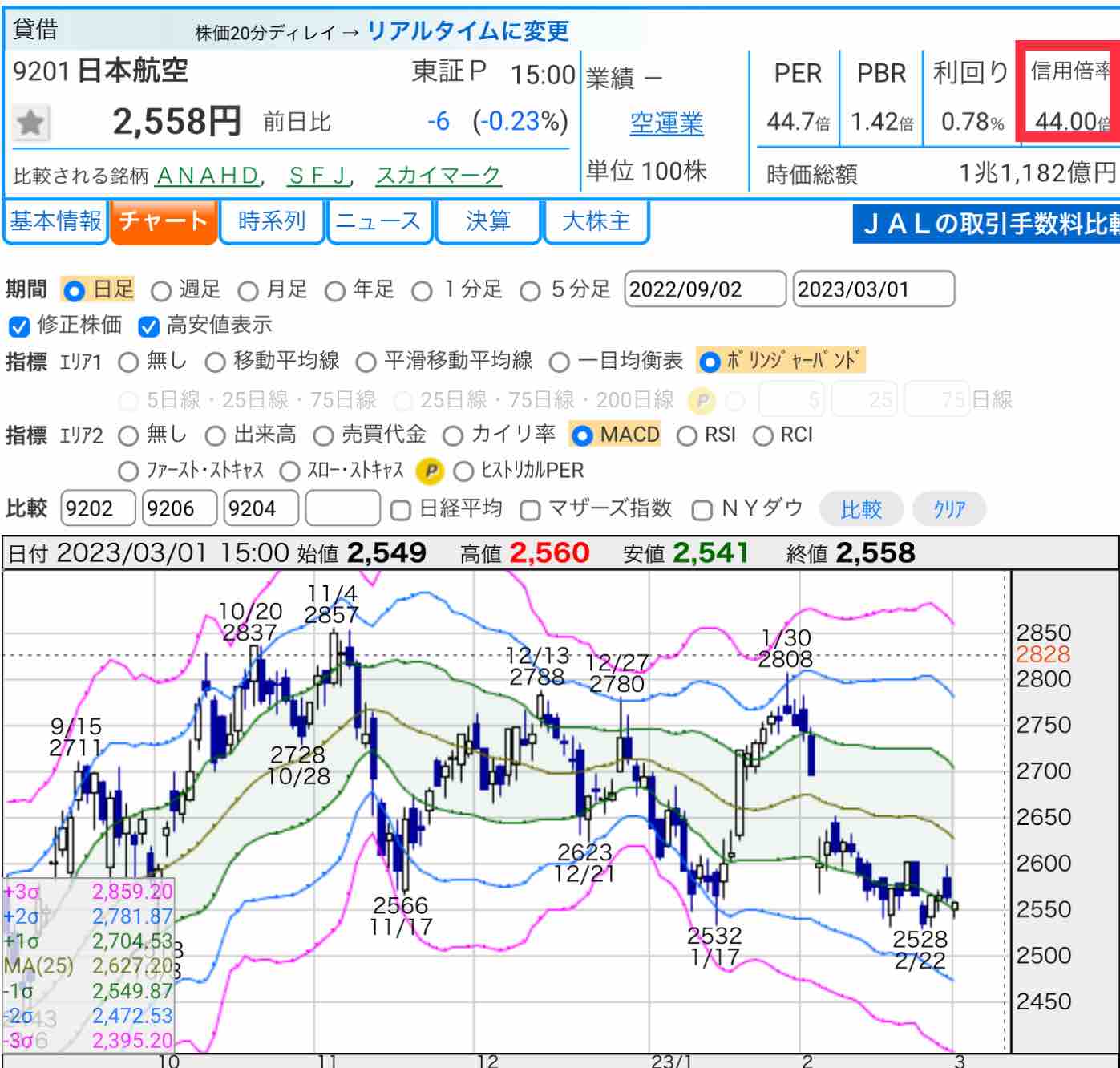Click the premium P icon beside ヒストリカルPER

coord(431,471)
